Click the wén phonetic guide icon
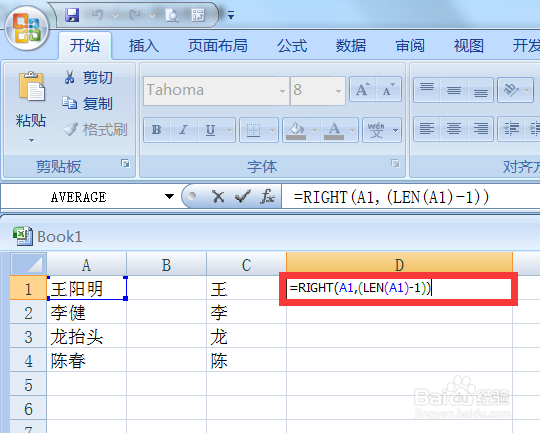540x433 pixels. (x=376, y=130)
